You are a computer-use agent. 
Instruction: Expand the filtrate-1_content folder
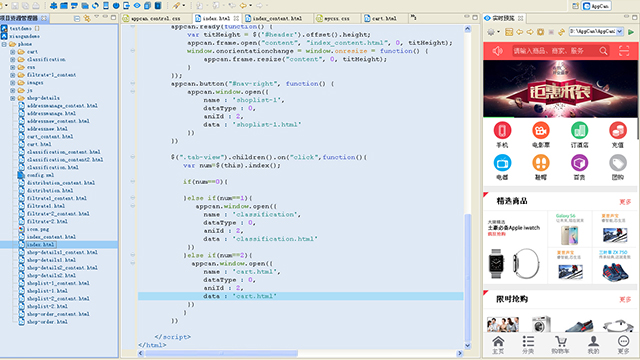[12, 75]
